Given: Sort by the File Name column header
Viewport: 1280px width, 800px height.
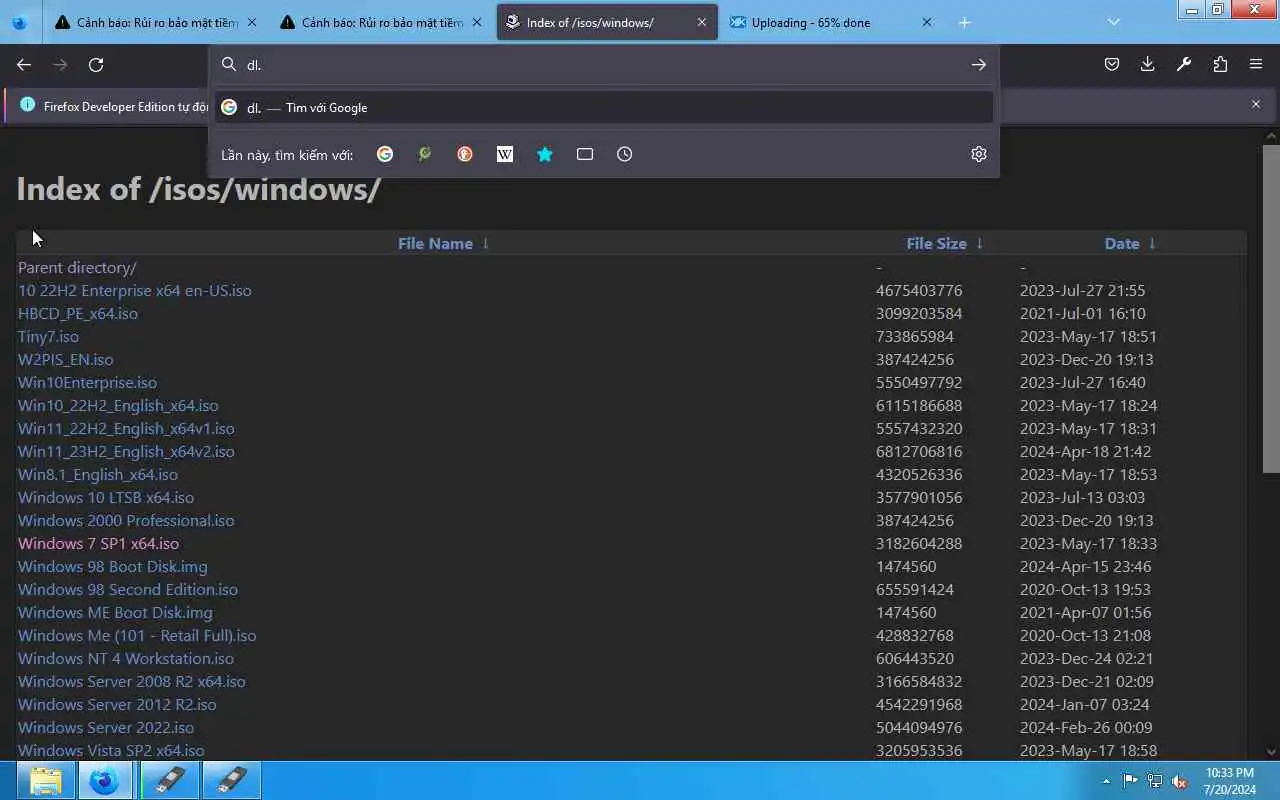Looking at the screenshot, I should [435, 244].
